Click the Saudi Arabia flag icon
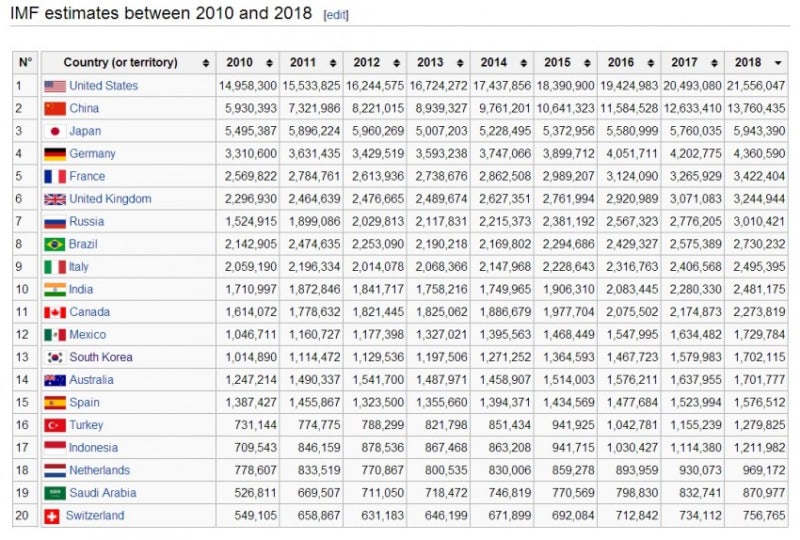This screenshot has width=800, height=540. tap(55, 493)
